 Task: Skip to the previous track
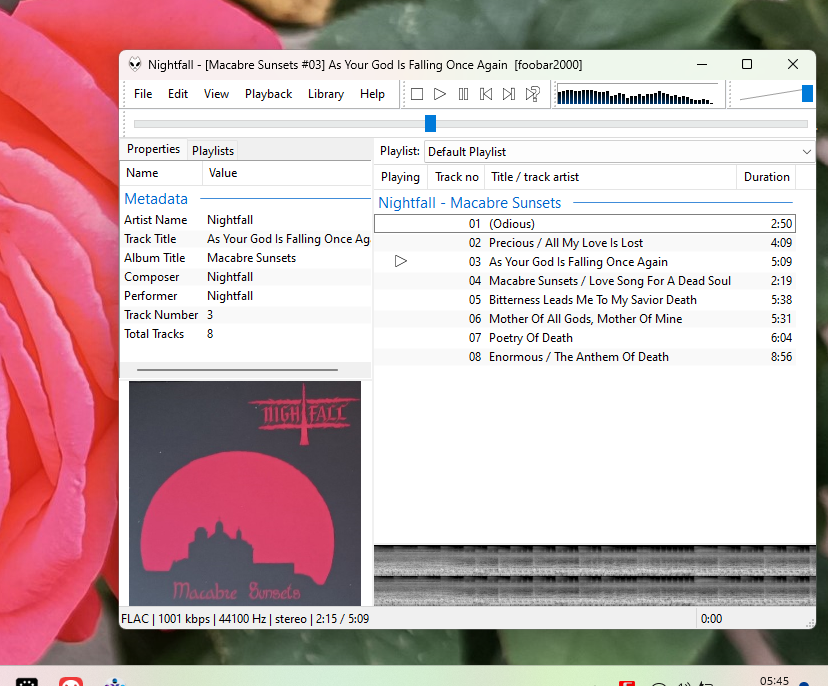(x=486, y=94)
